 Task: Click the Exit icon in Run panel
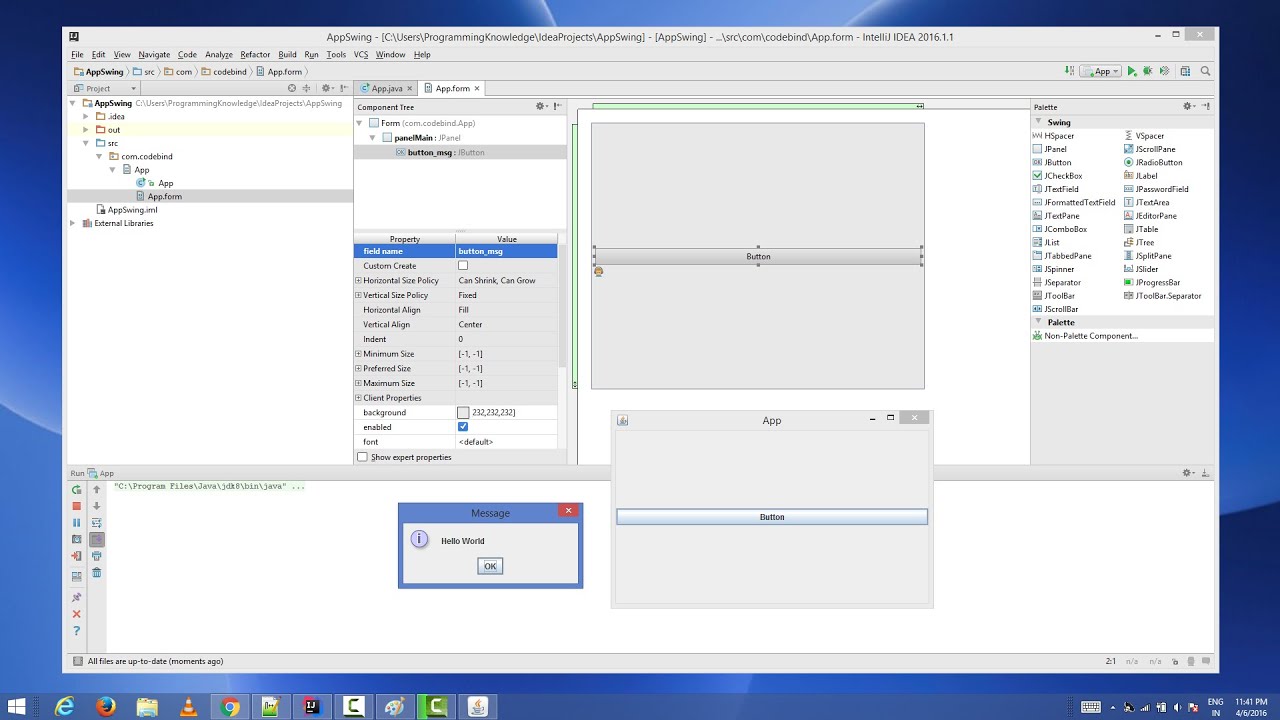[x=76, y=556]
